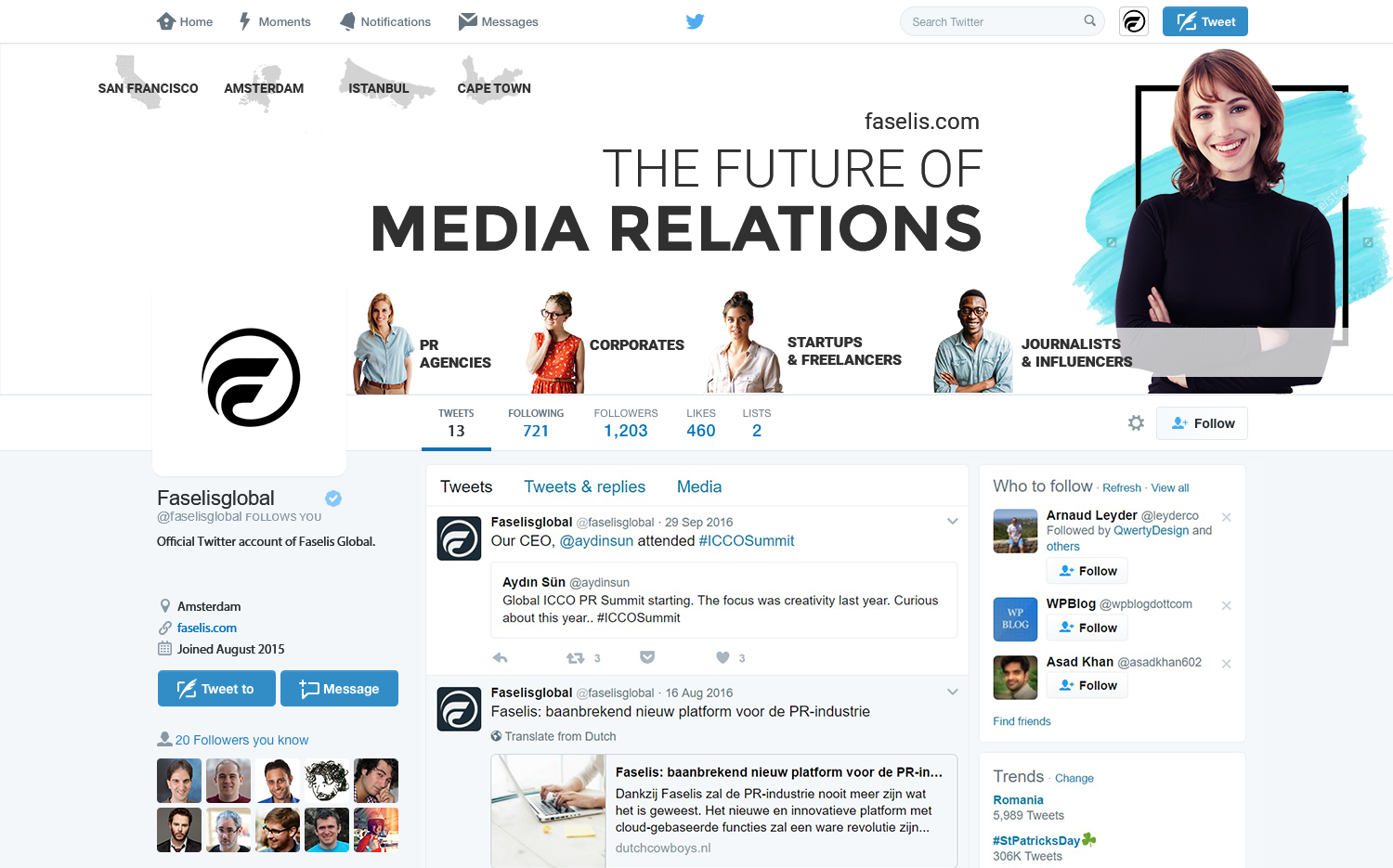Focus the Search Twitter field
Viewport: 1393px width, 868px height.
1001,21
